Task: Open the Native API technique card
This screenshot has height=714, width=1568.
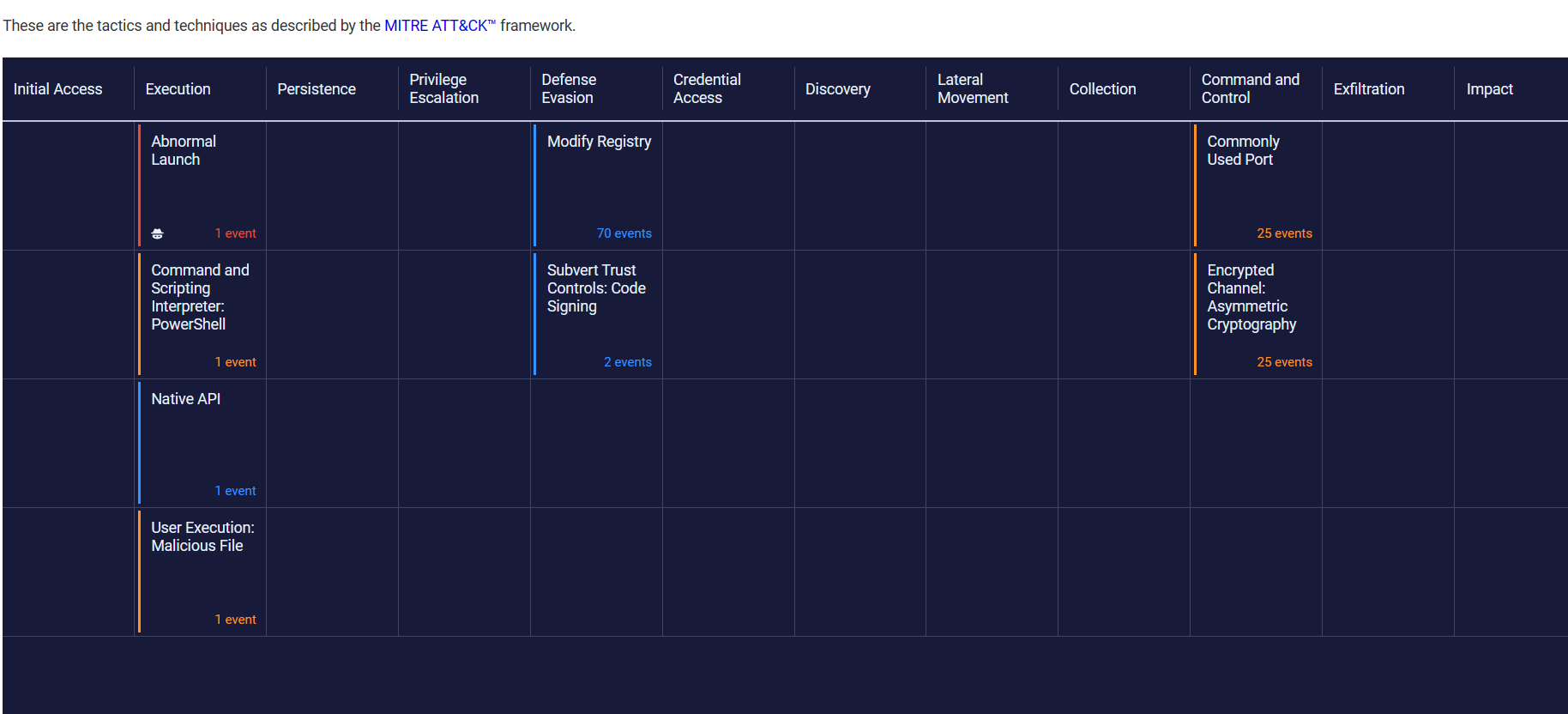Action: [202, 444]
